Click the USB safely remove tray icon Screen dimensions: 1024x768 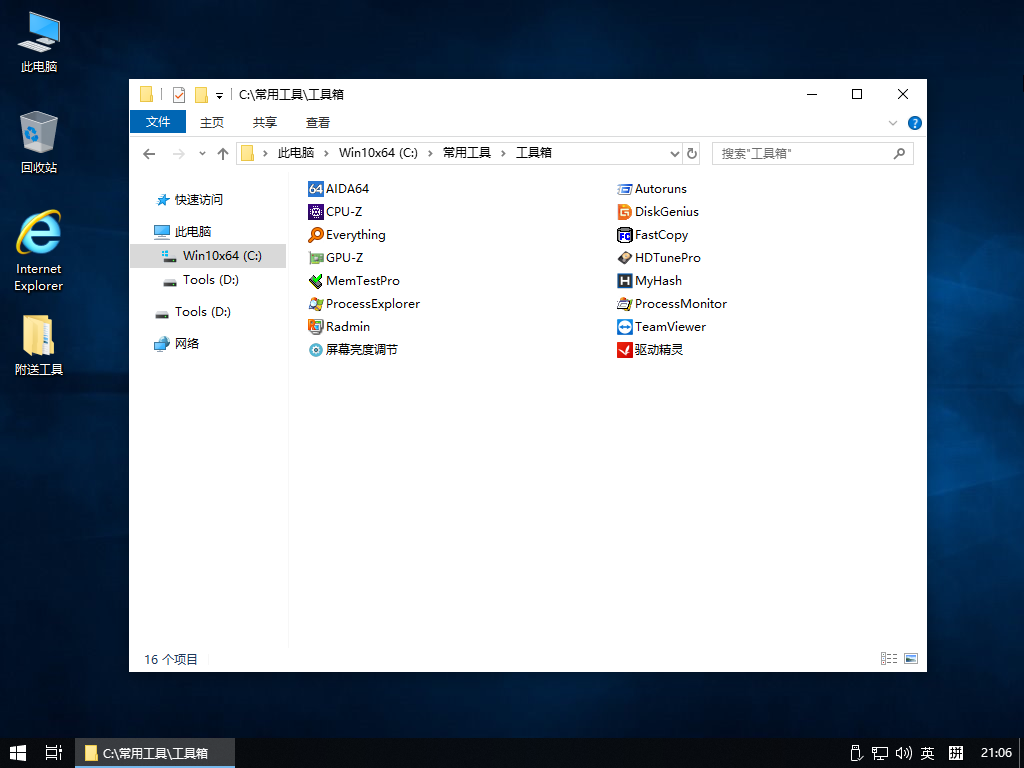point(857,753)
